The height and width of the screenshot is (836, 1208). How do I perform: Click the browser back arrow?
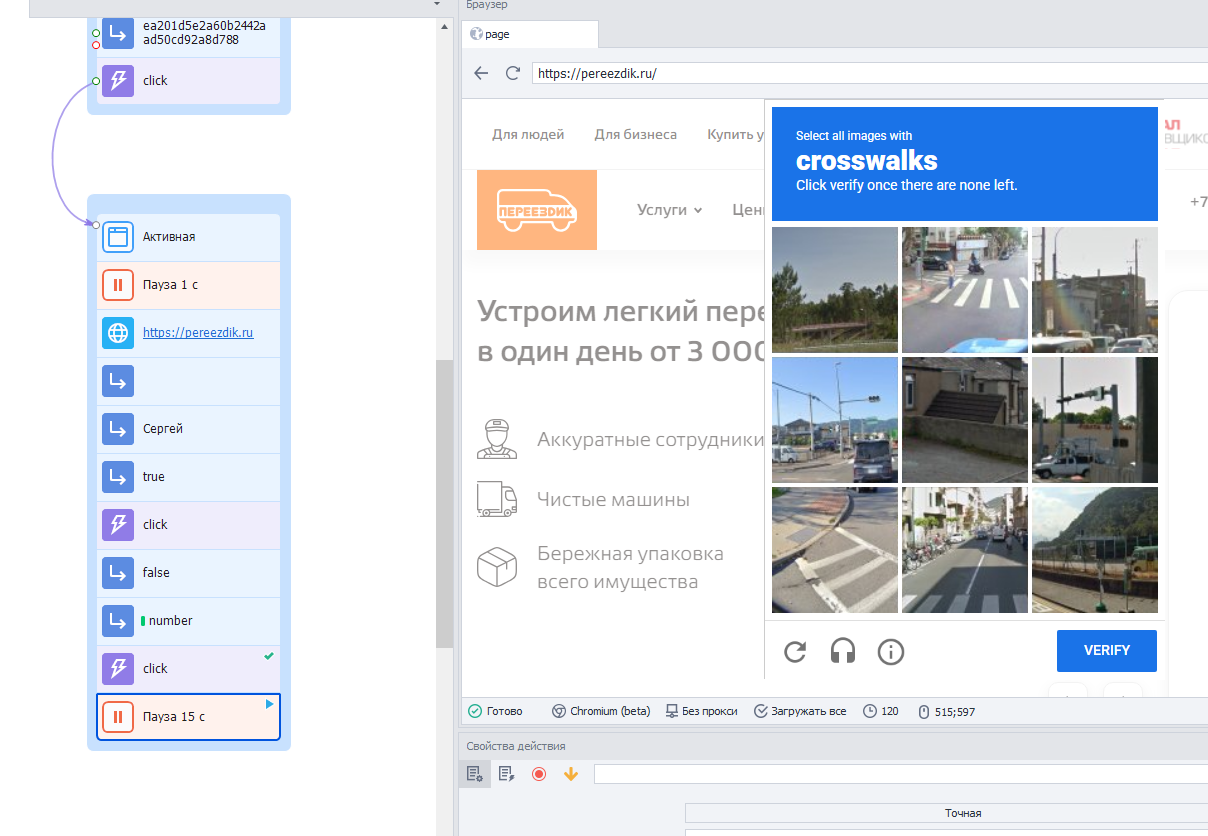tap(481, 73)
